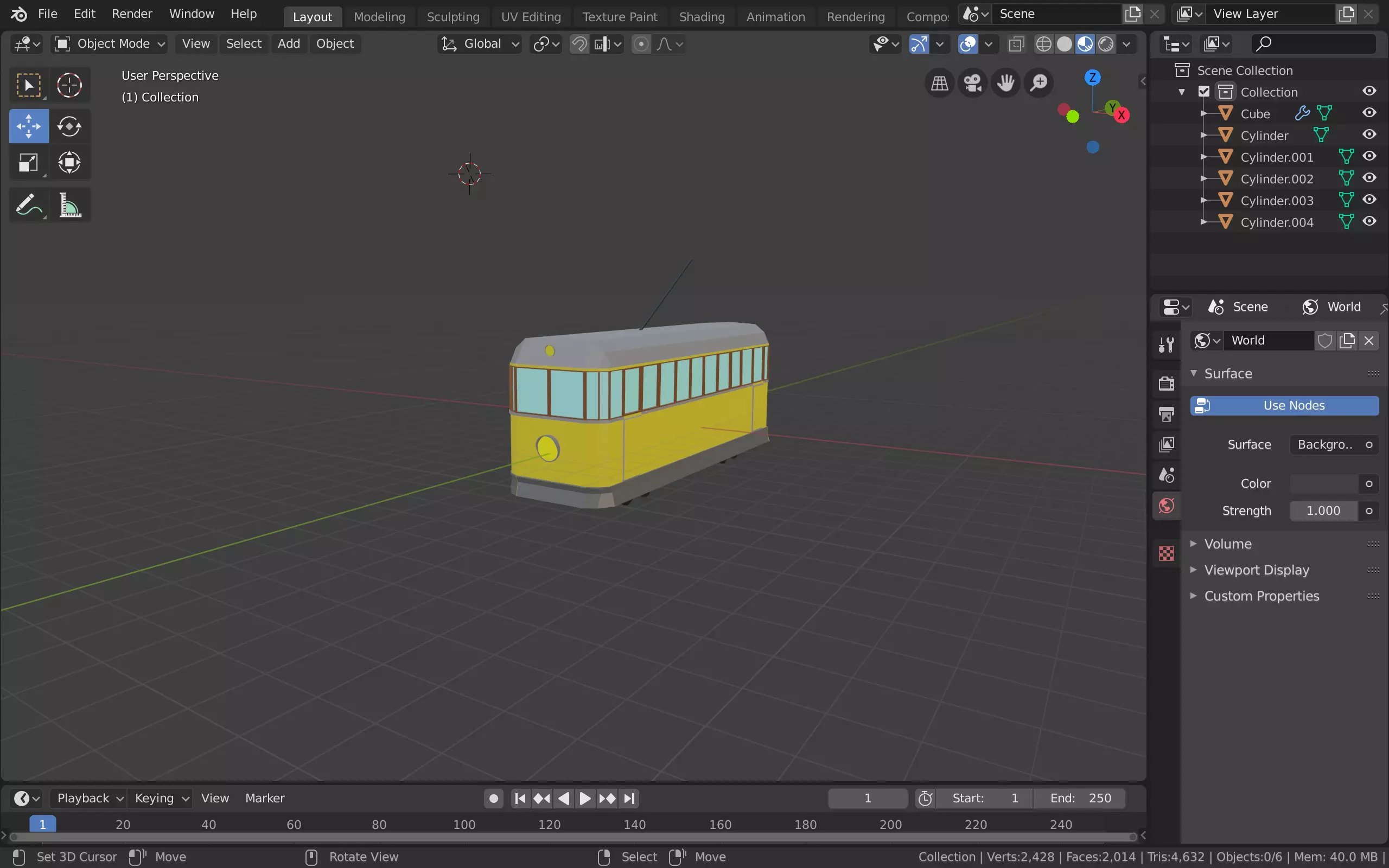Toggle X-ray mode in viewport header

pos(1016,44)
